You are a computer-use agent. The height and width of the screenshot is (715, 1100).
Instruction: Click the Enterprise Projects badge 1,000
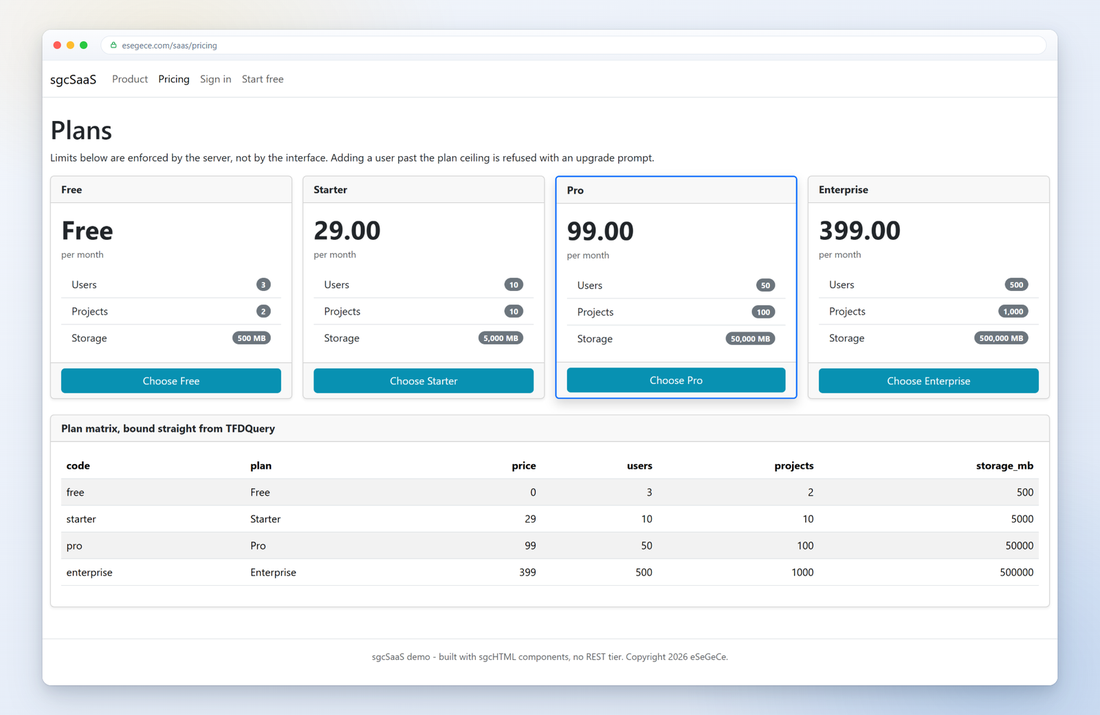pyautogui.click(x=1013, y=312)
